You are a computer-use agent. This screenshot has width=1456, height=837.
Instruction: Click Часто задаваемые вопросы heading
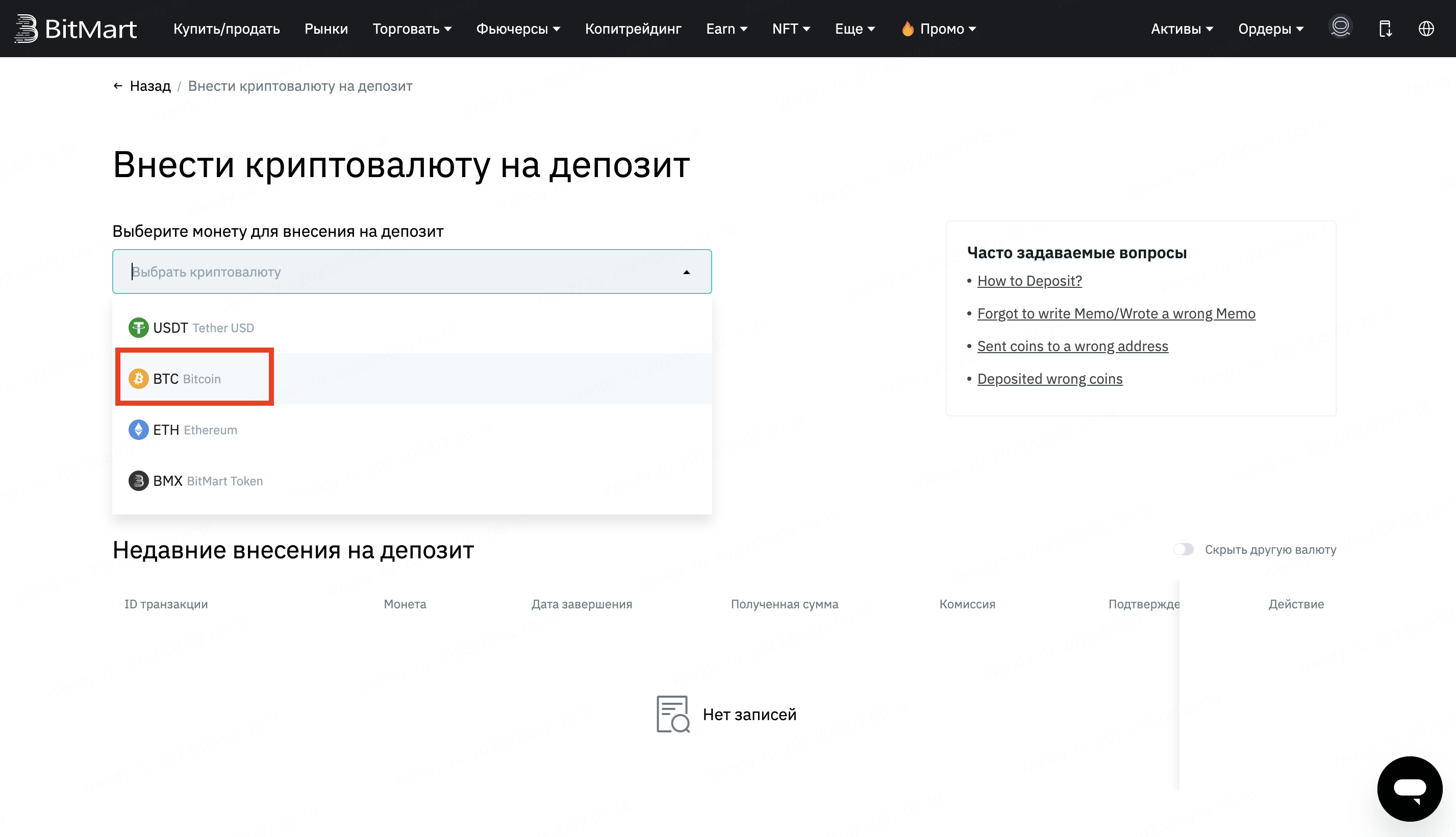1077,252
